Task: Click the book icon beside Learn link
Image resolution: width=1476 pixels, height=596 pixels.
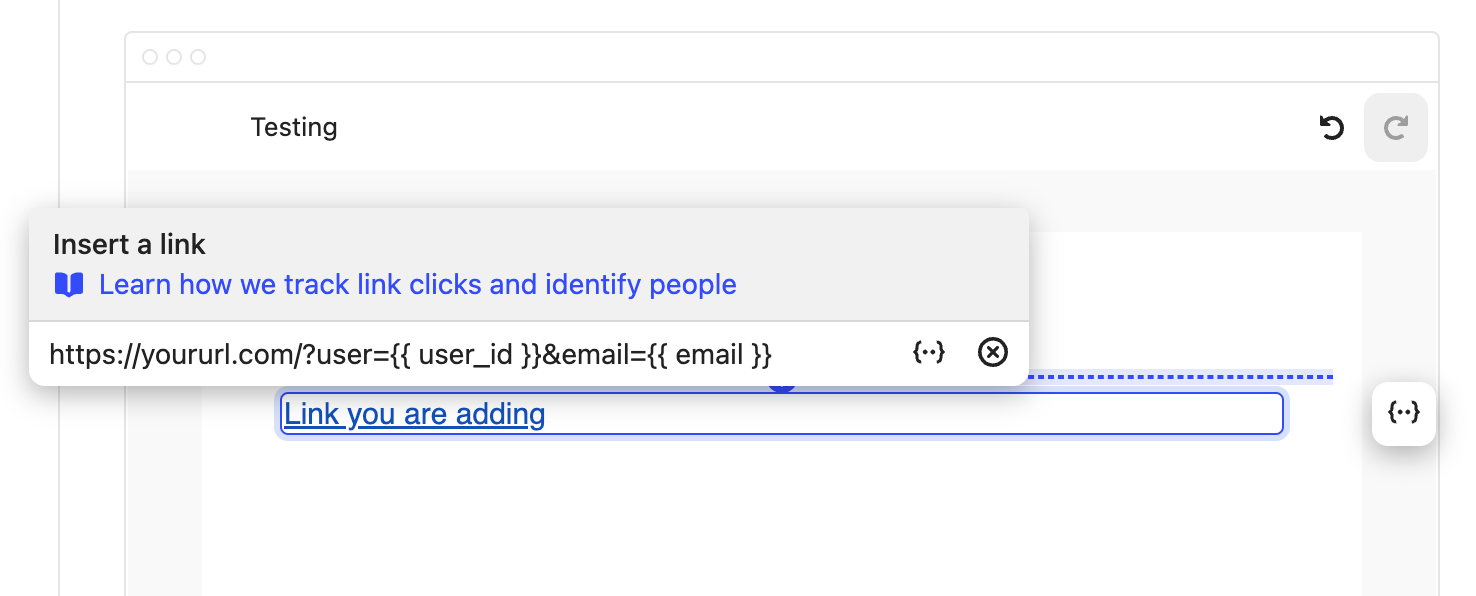Action: point(69,285)
